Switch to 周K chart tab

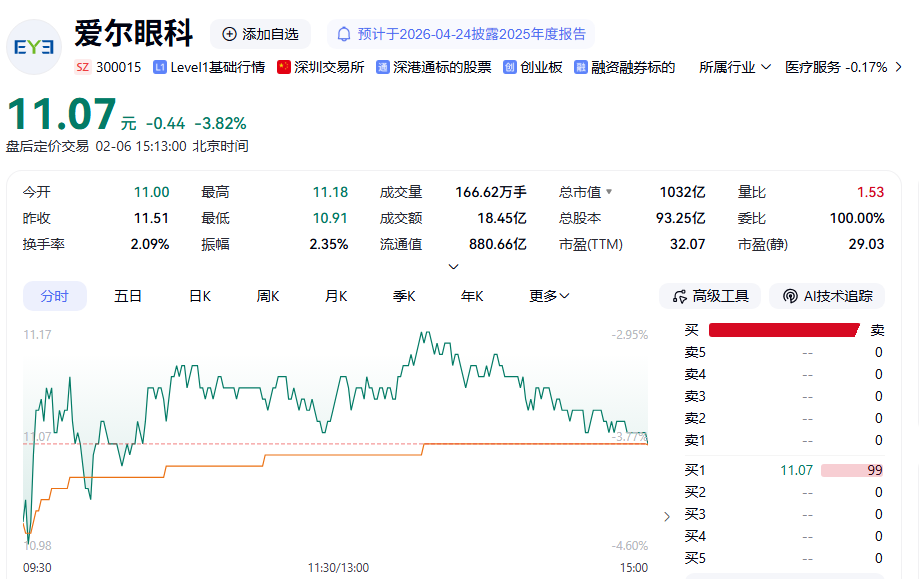coord(267,296)
